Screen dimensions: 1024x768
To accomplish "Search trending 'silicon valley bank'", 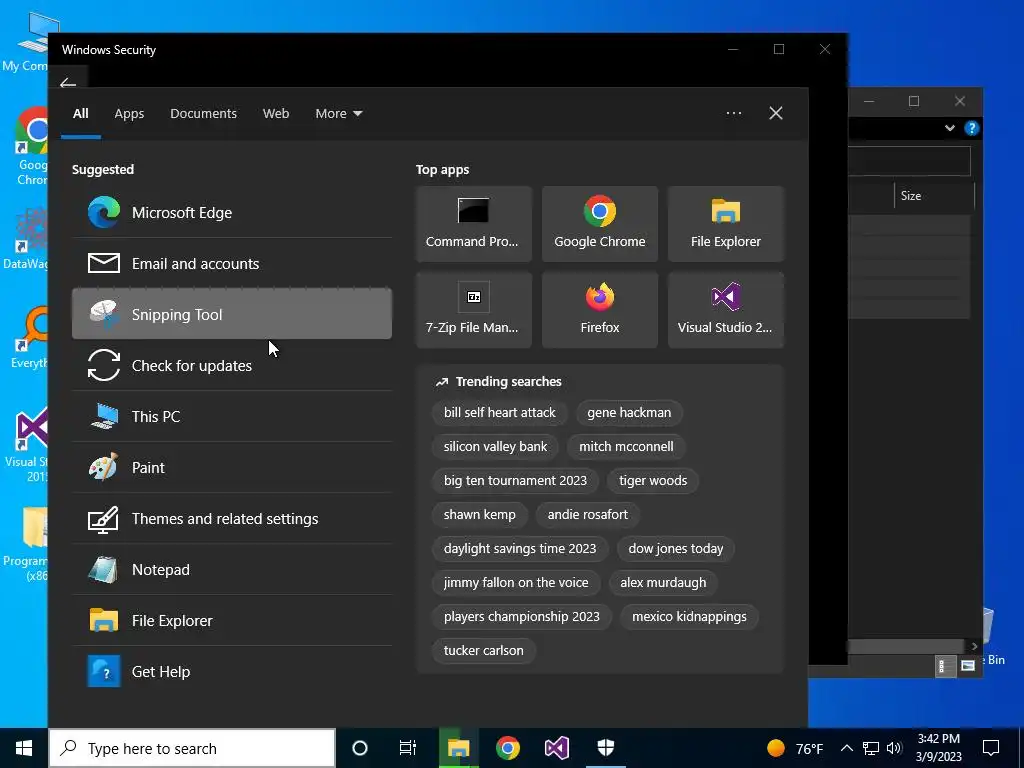I will coord(495,447).
